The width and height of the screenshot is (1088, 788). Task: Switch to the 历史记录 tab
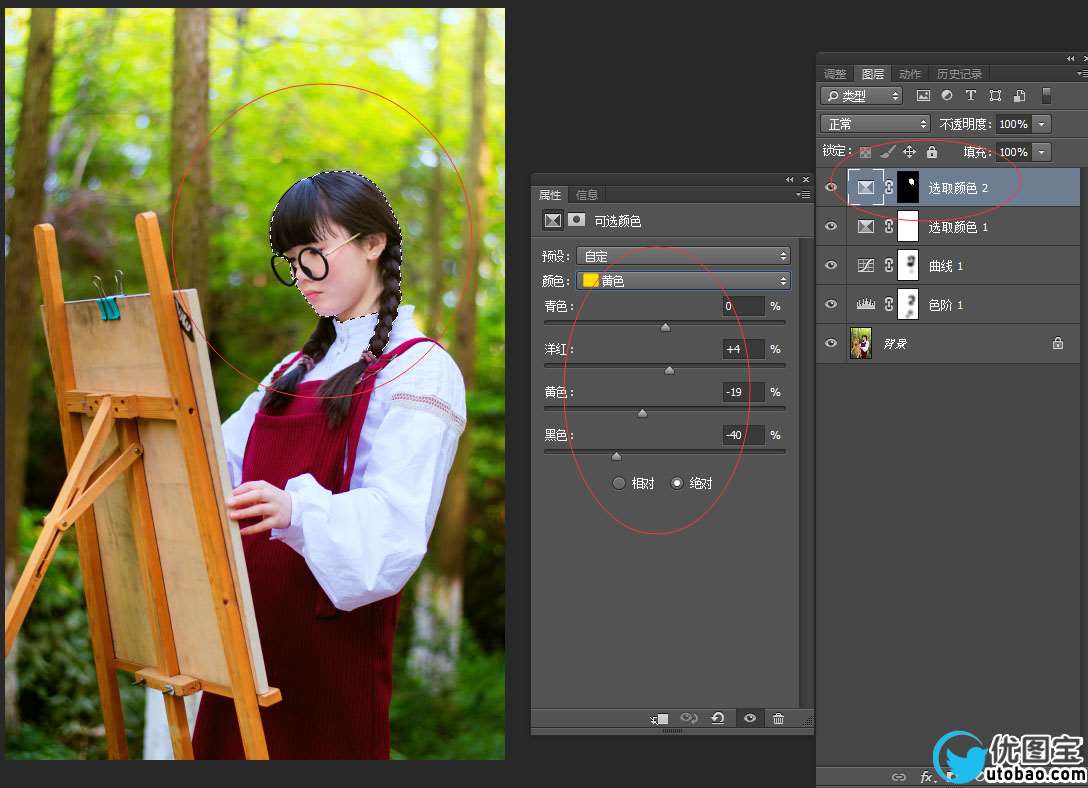959,74
